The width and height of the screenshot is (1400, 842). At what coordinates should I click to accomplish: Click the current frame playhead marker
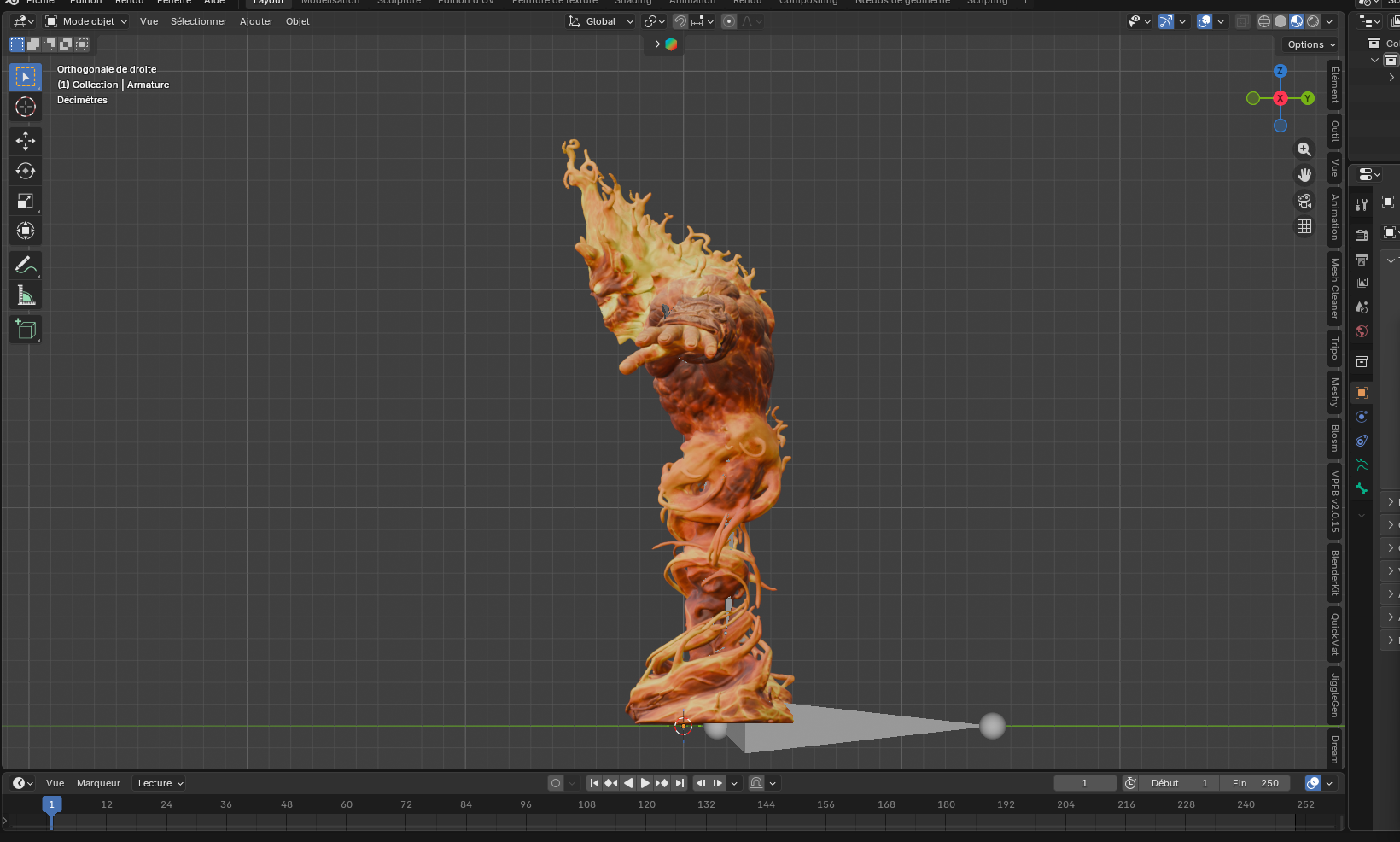click(51, 804)
